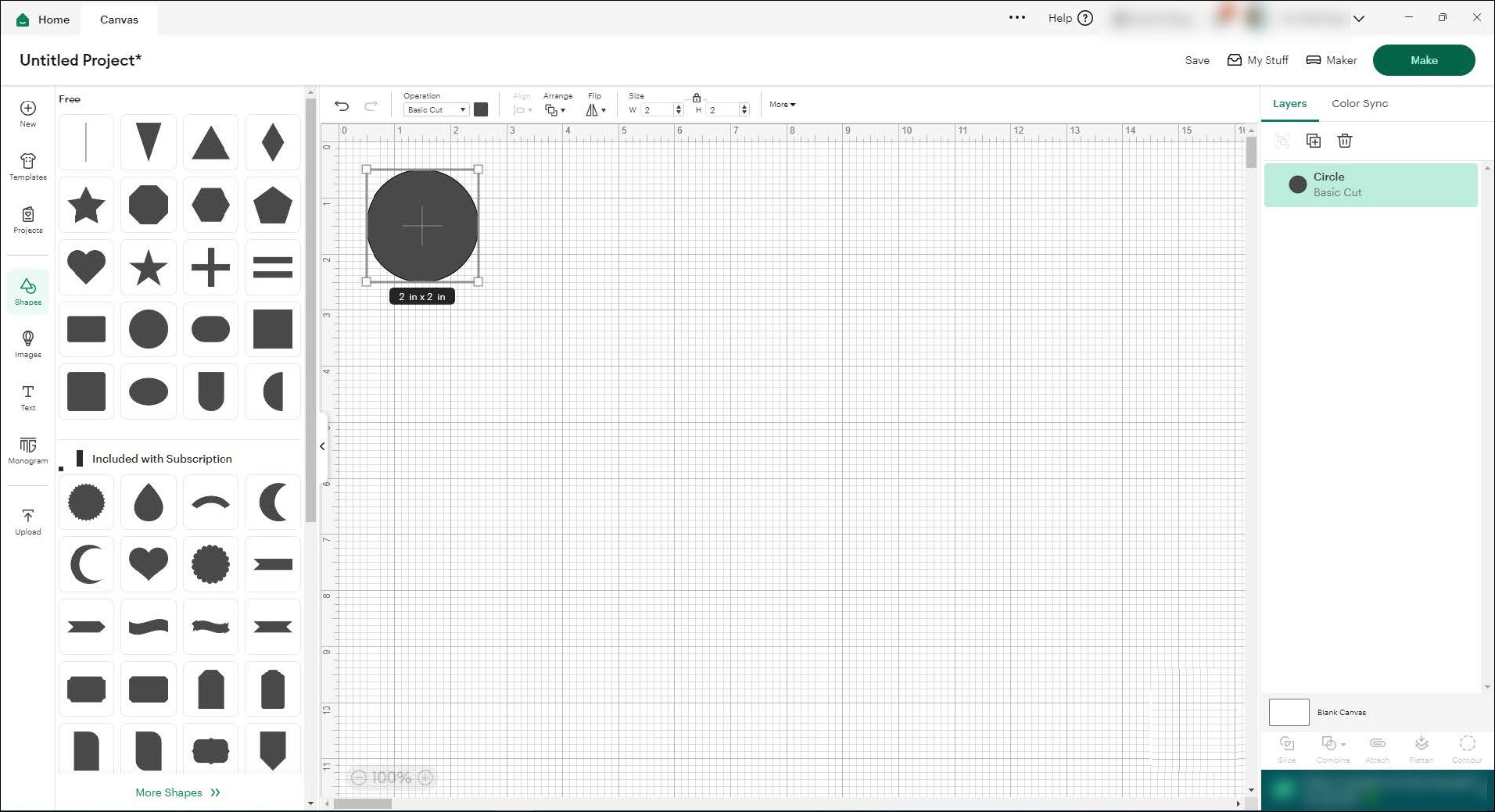The height and width of the screenshot is (812, 1495).
Task: Click the green Make button
Action: point(1424,60)
